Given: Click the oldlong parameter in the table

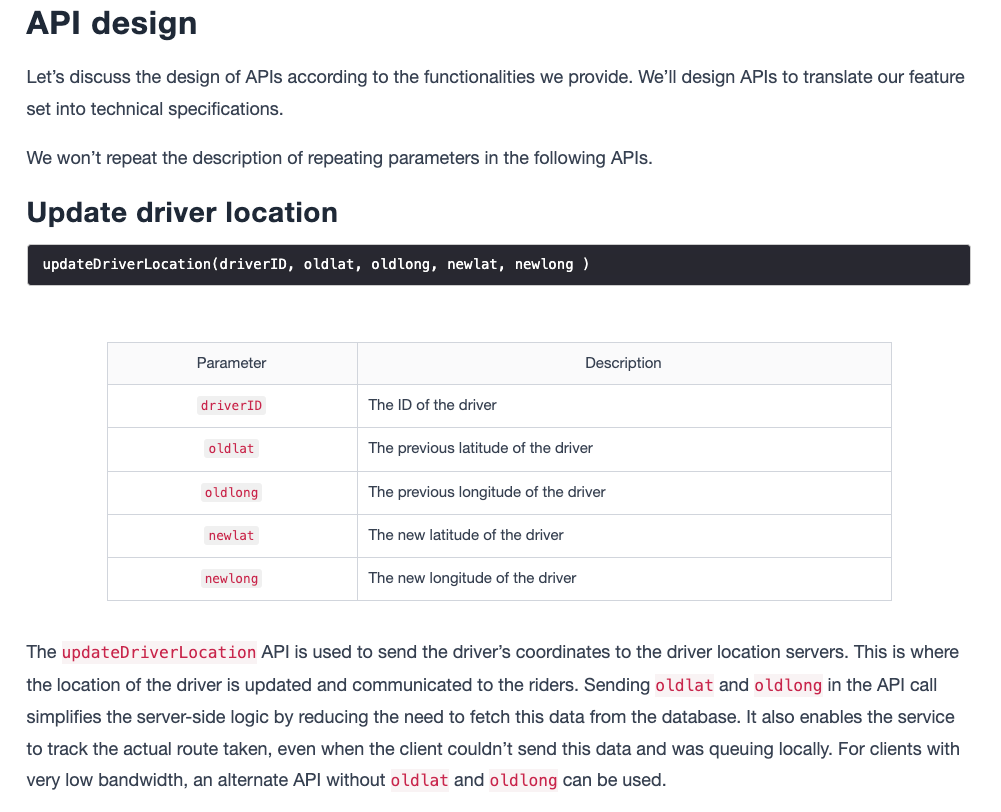Looking at the screenshot, I should click(231, 492).
